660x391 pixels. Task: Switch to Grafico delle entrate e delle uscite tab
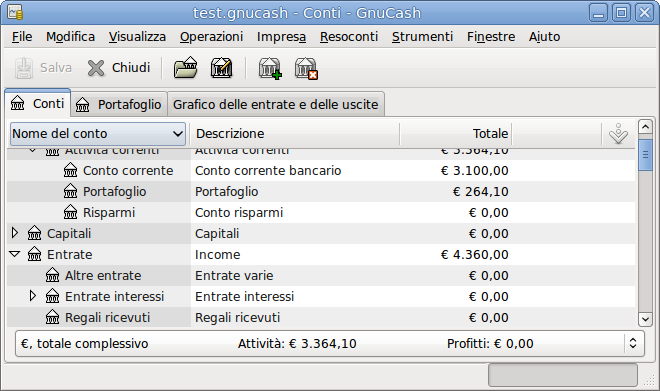pos(276,104)
